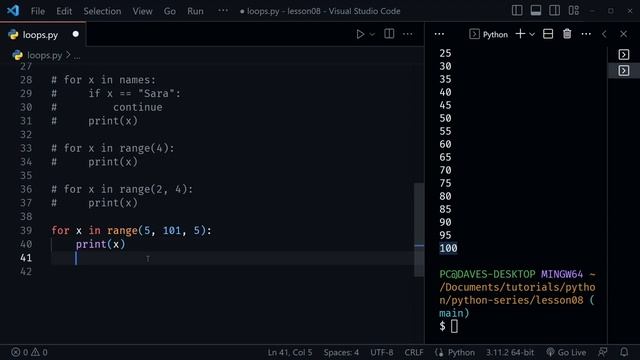Open terminal panel More Actions ellipsis
The height and width of the screenshot is (360, 640).
(x=586, y=34)
